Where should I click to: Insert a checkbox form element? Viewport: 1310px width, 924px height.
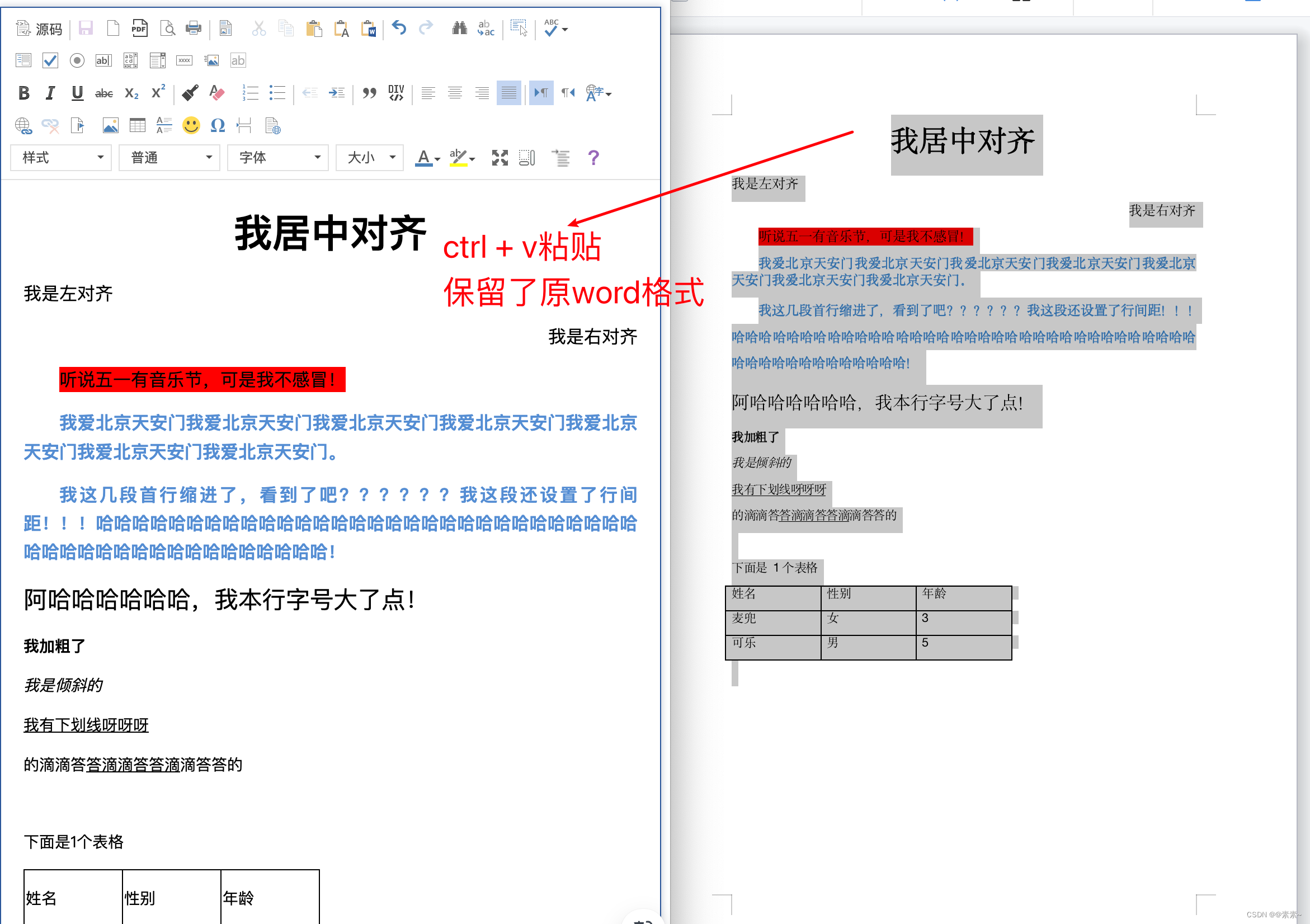coord(50,60)
